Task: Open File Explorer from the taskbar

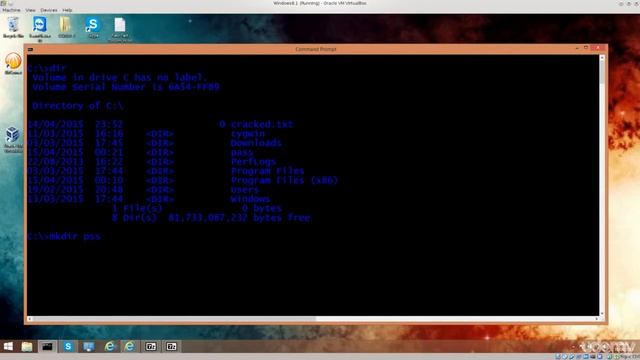Action: [x=27, y=347]
